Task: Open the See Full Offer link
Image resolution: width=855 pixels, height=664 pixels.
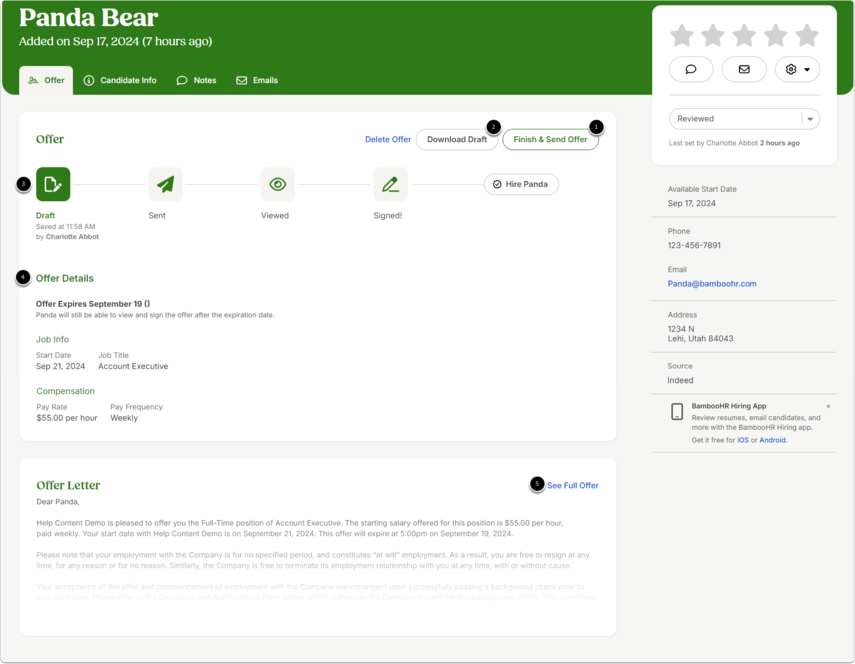Action: 573,485
